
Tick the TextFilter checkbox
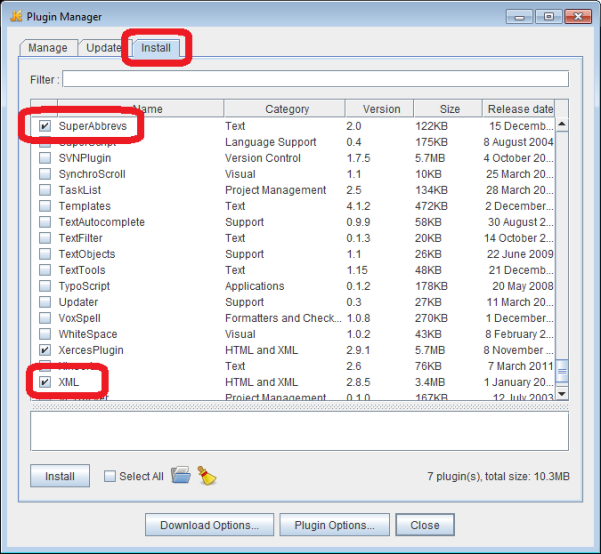(x=45, y=238)
